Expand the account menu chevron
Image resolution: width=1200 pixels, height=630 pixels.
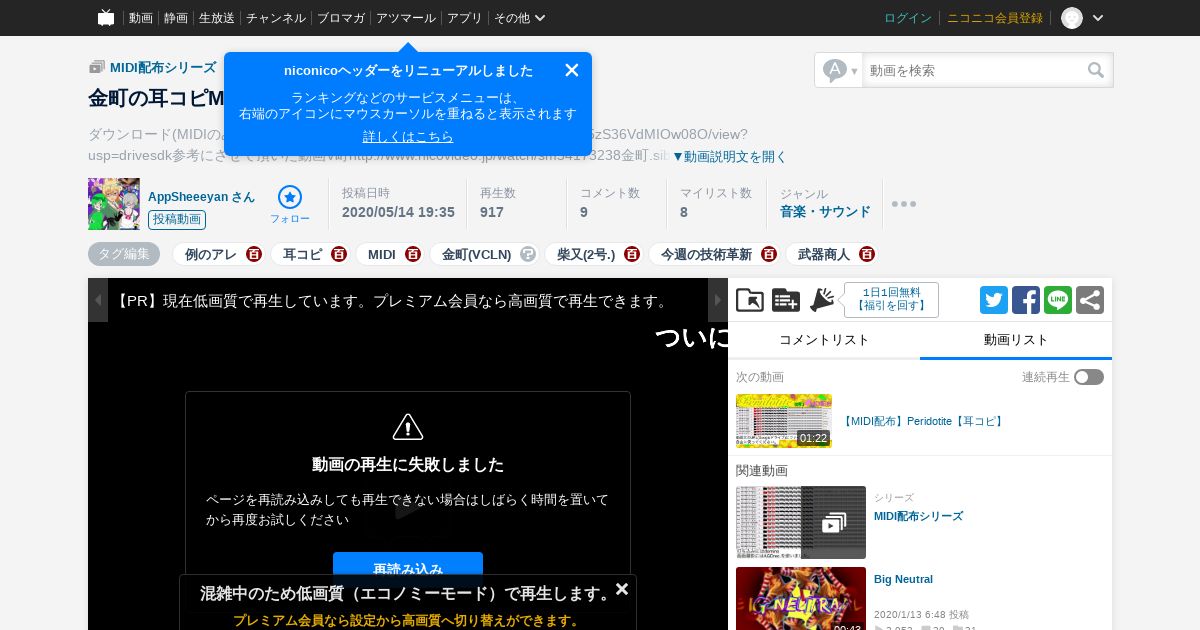[1098, 18]
